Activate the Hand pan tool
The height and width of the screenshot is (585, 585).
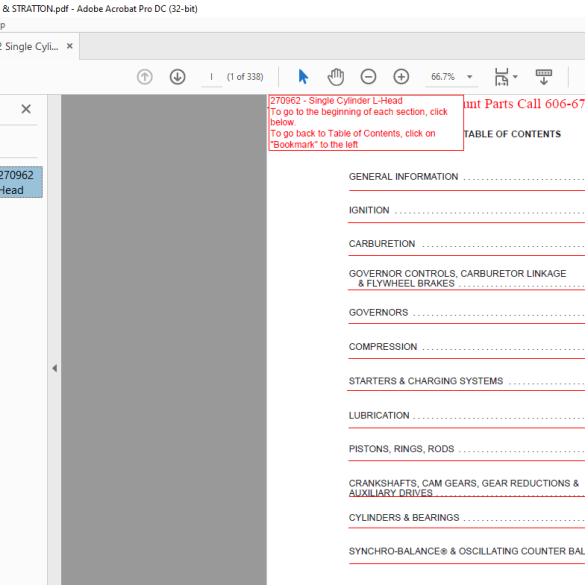[x=336, y=77]
